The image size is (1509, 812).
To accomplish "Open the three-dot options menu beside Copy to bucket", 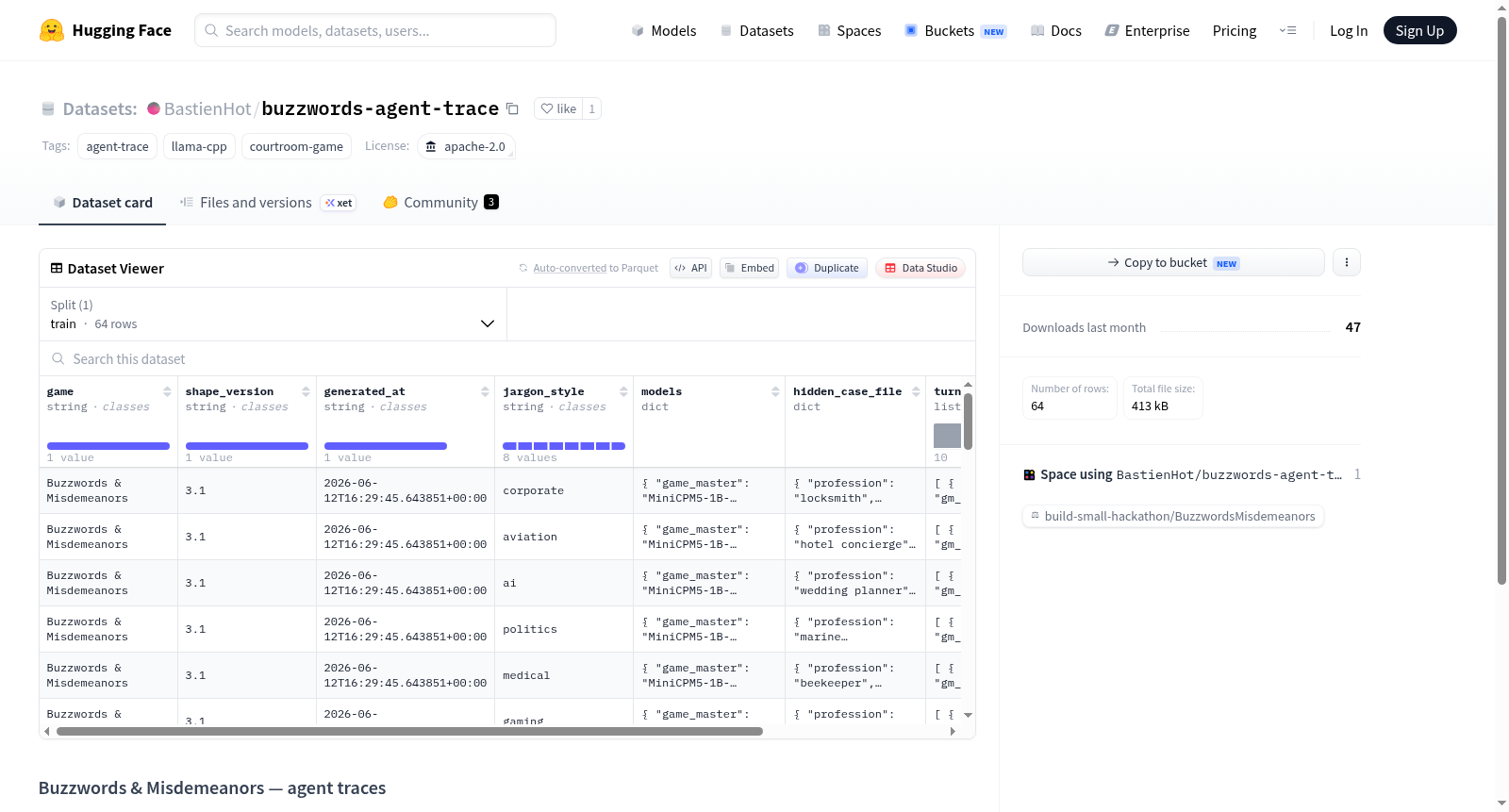I will (1347, 262).
